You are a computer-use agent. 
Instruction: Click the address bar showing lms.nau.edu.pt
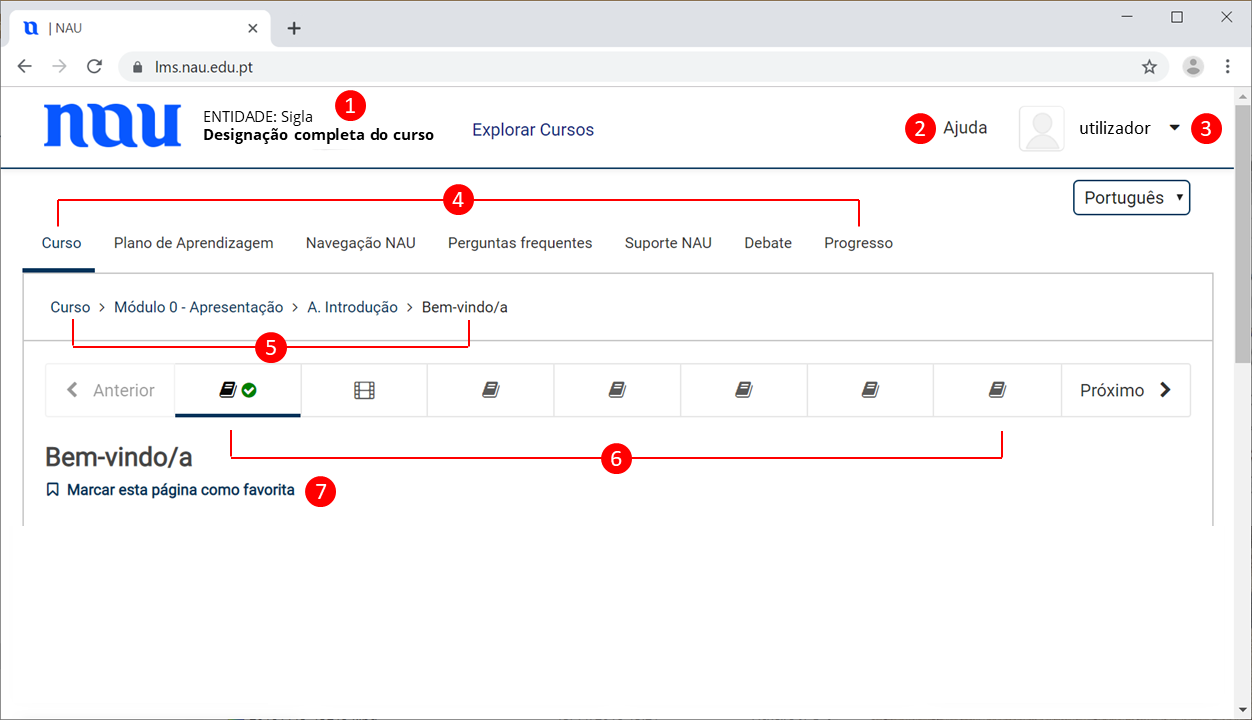(x=600, y=67)
